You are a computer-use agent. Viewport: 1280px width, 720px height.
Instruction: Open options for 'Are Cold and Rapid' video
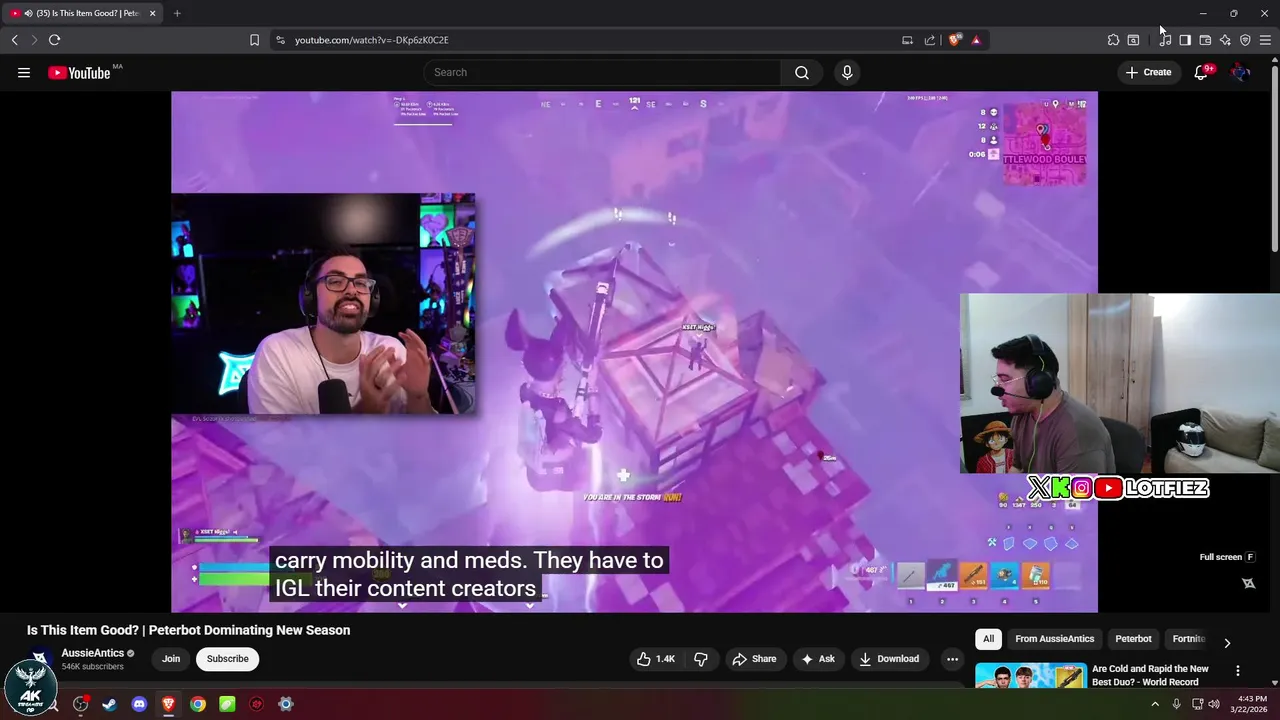tap(1238, 671)
